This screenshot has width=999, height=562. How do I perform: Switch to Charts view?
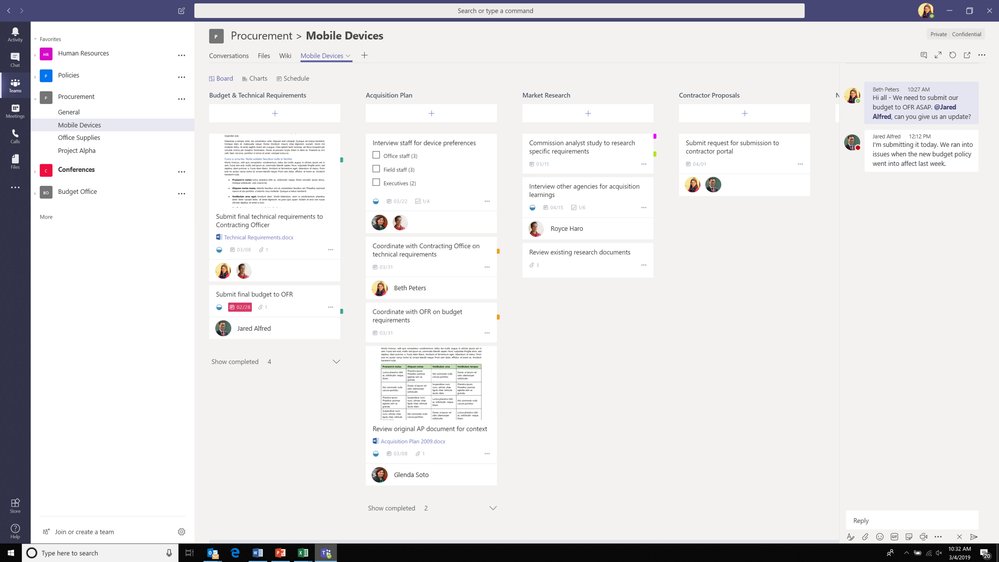tap(254, 78)
